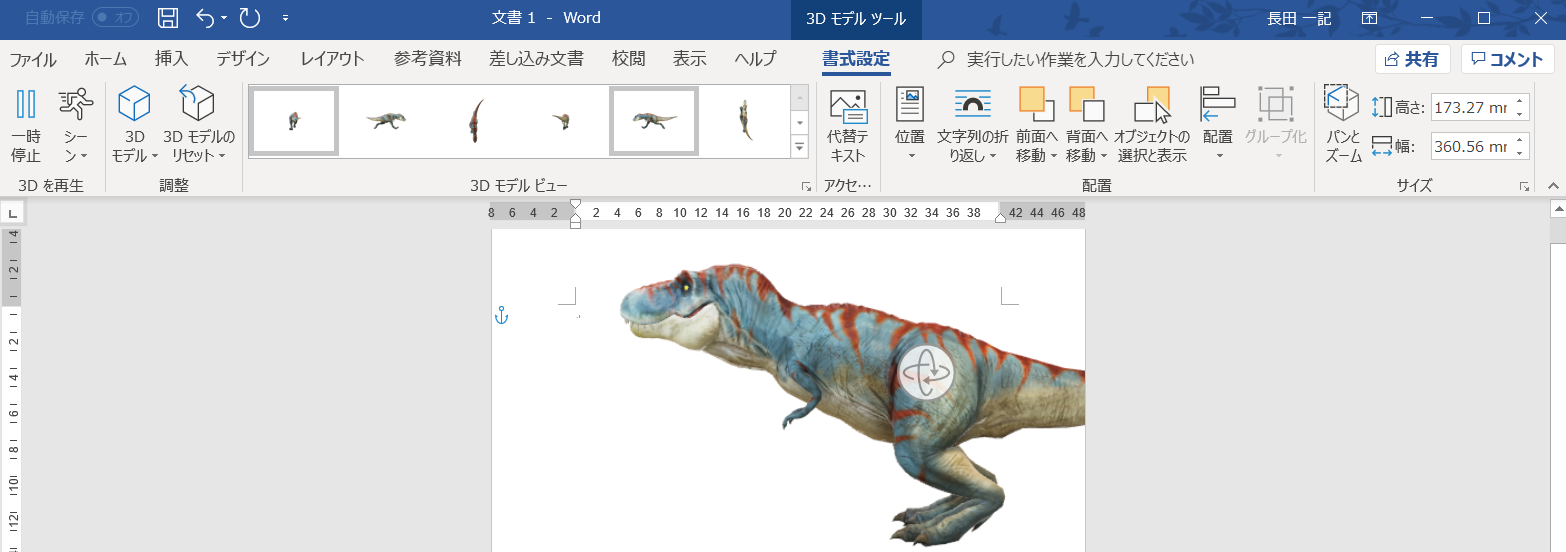Select the fourth 3D model view thumbnail
Screen dimensions: 1566x552
[564, 121]
